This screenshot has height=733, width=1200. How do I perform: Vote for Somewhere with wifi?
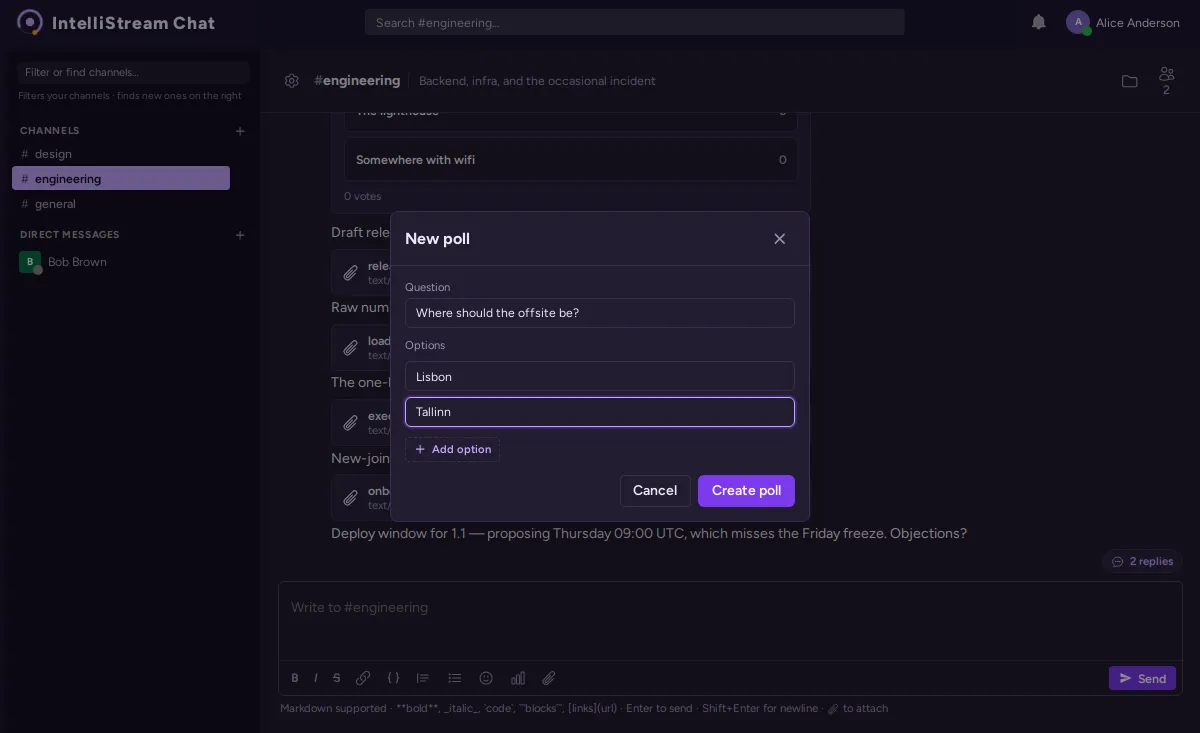click(571, 160)
